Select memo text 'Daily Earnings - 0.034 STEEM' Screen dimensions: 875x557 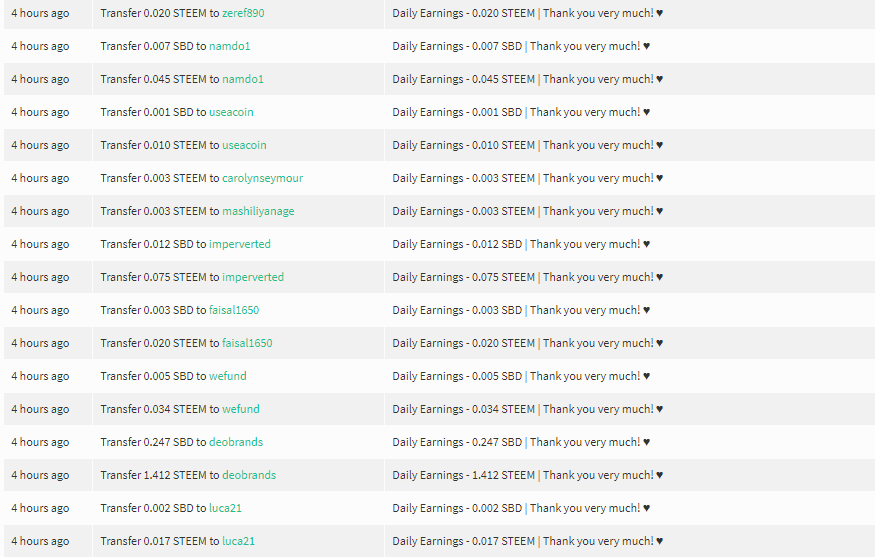pos(463,408)
